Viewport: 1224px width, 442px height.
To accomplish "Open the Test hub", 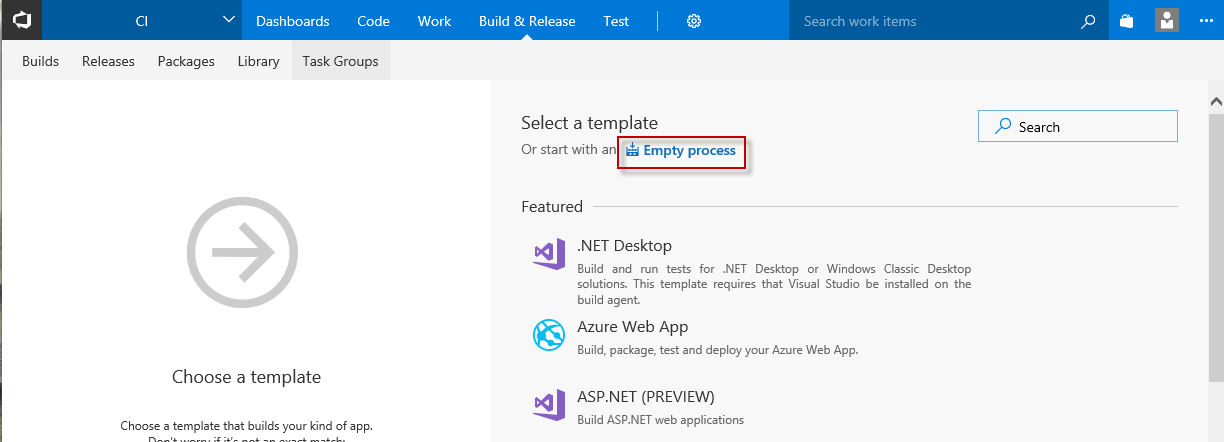I will (616, 20).
